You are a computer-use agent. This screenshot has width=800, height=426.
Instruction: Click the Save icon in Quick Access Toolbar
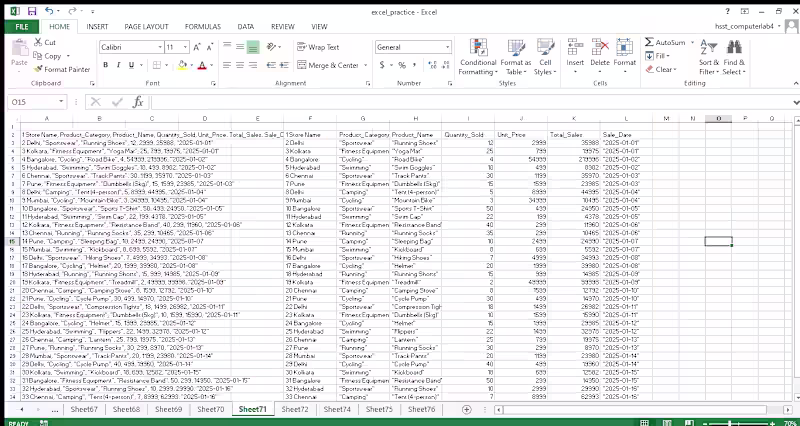coord(32,11)
